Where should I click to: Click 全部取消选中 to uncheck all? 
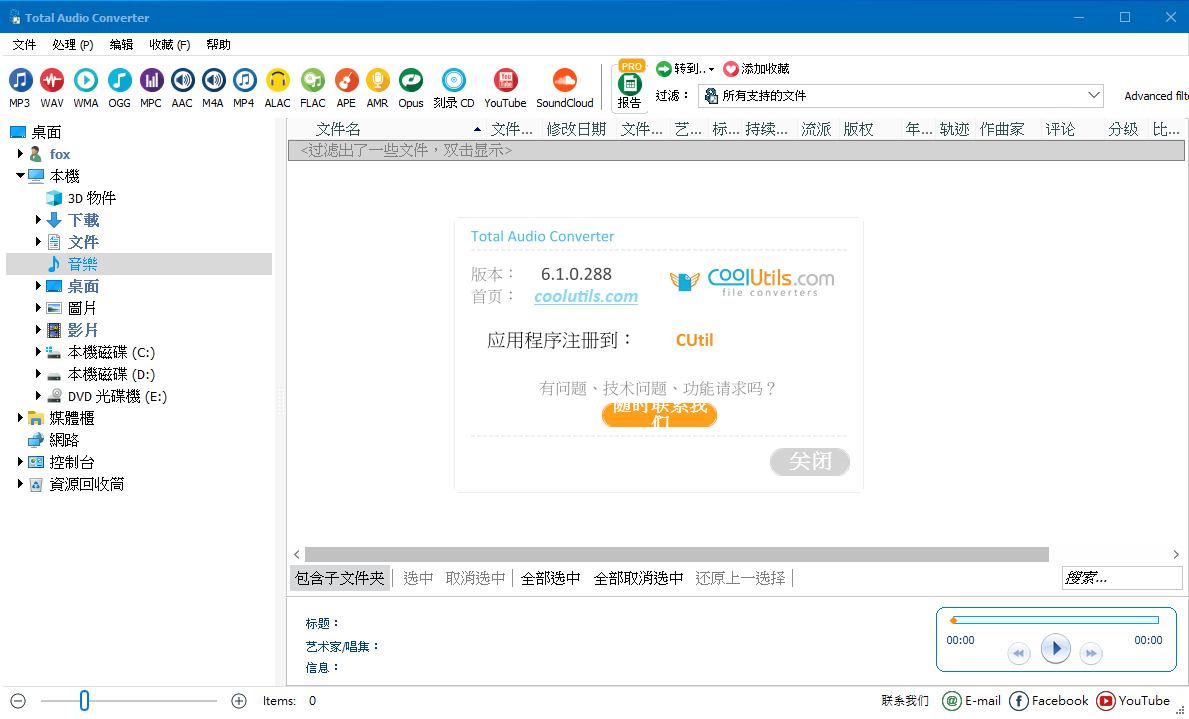click(638, 578)
